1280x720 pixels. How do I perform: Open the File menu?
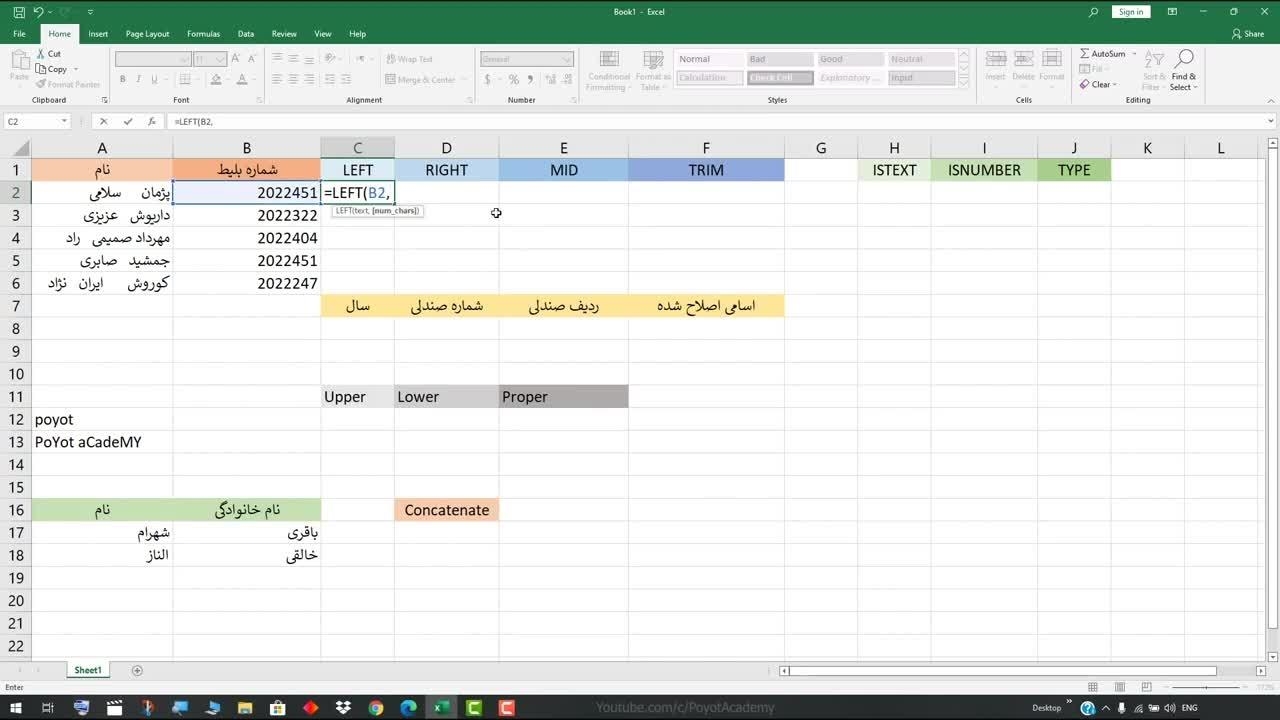[19, 34]
